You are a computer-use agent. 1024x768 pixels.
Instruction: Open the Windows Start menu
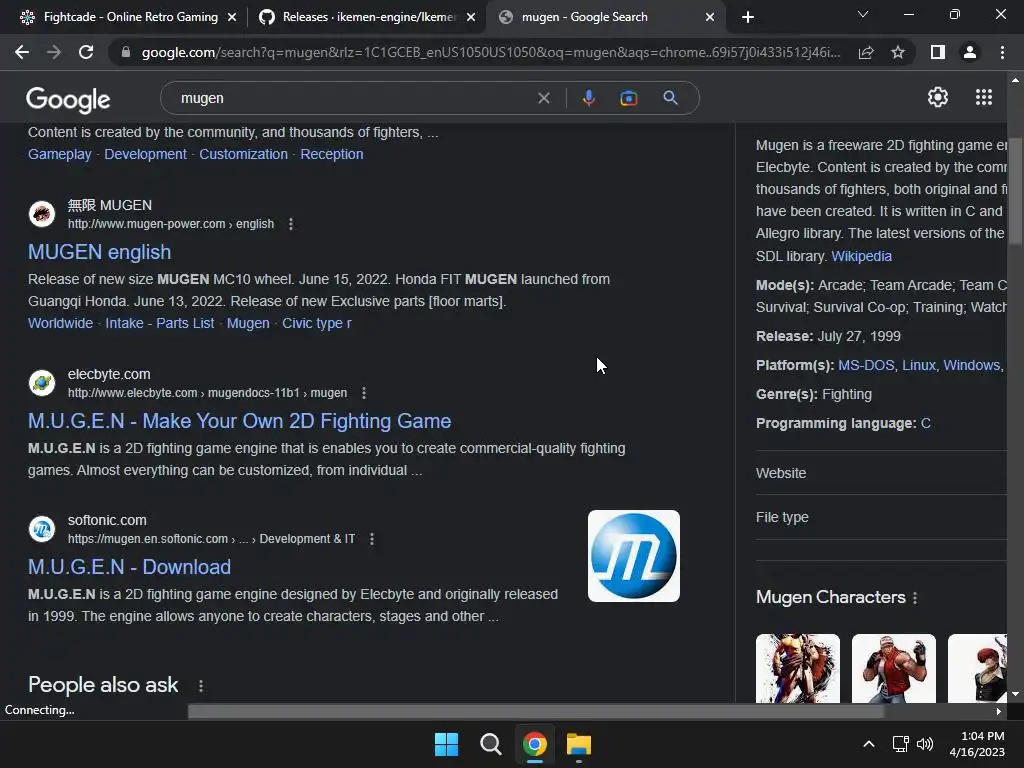[447, 744]
